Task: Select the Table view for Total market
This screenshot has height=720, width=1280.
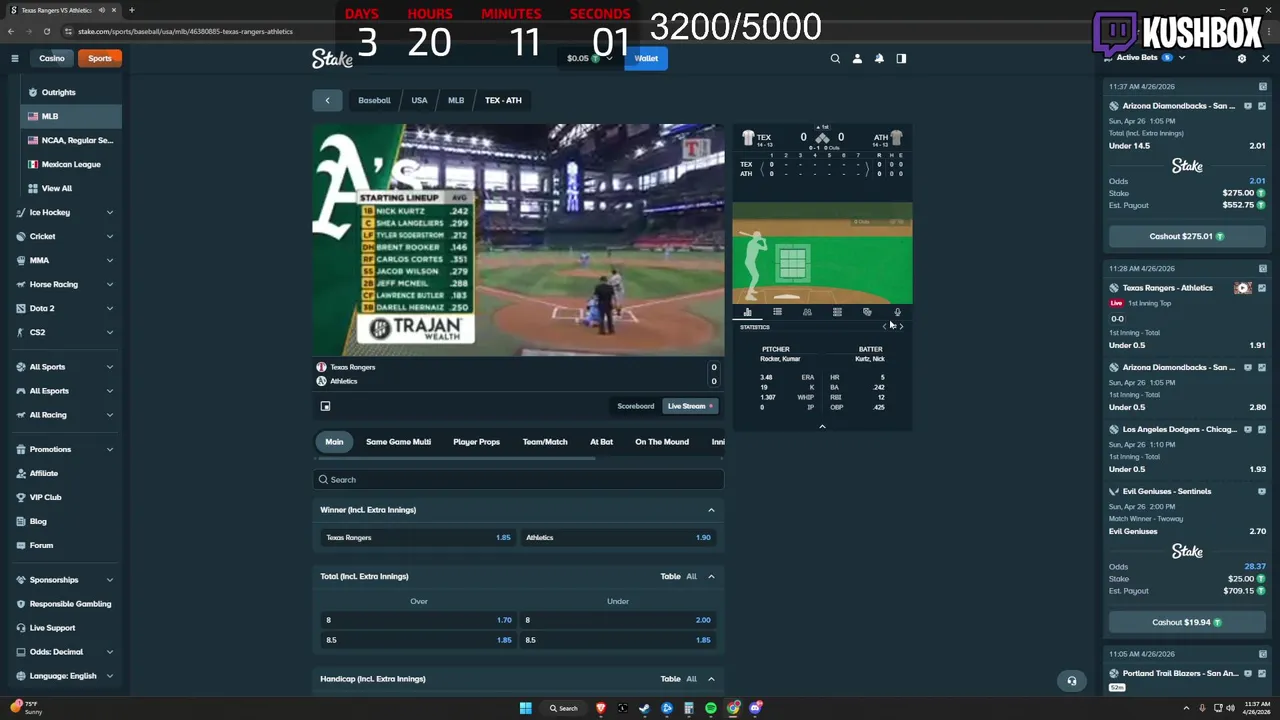Action: click(670, 576)
